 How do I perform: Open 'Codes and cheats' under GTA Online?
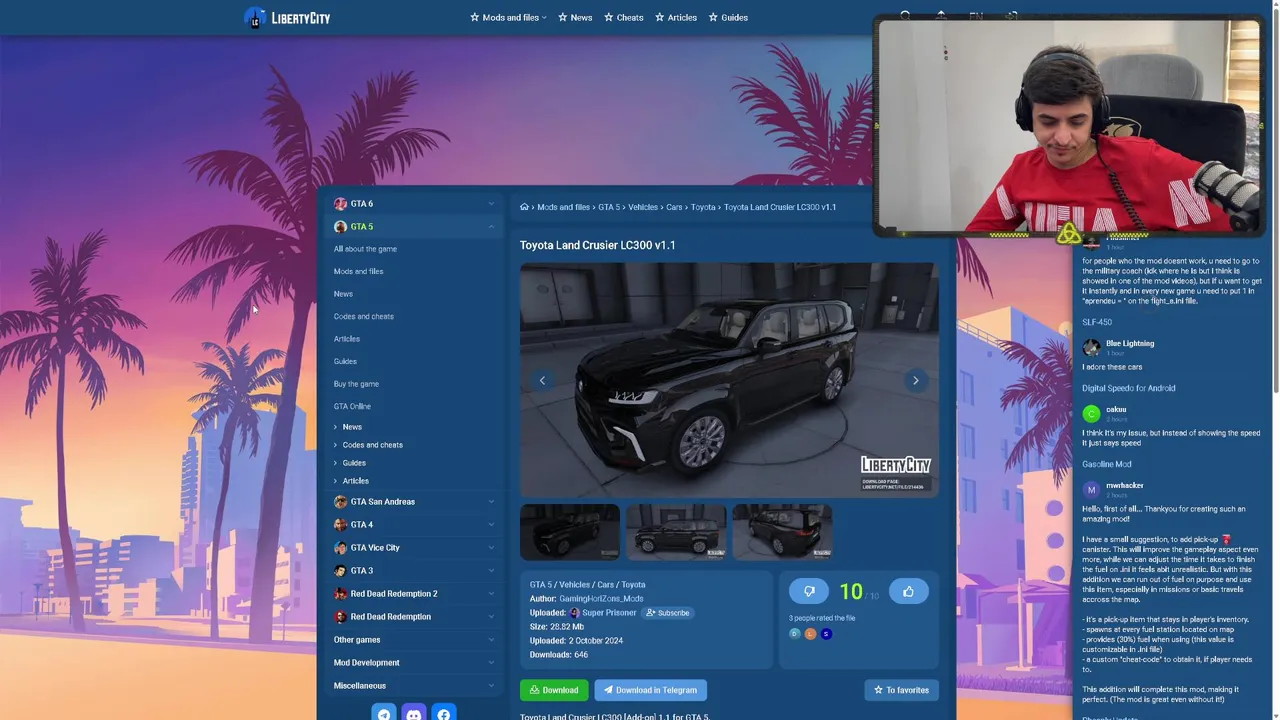[373, 445]
